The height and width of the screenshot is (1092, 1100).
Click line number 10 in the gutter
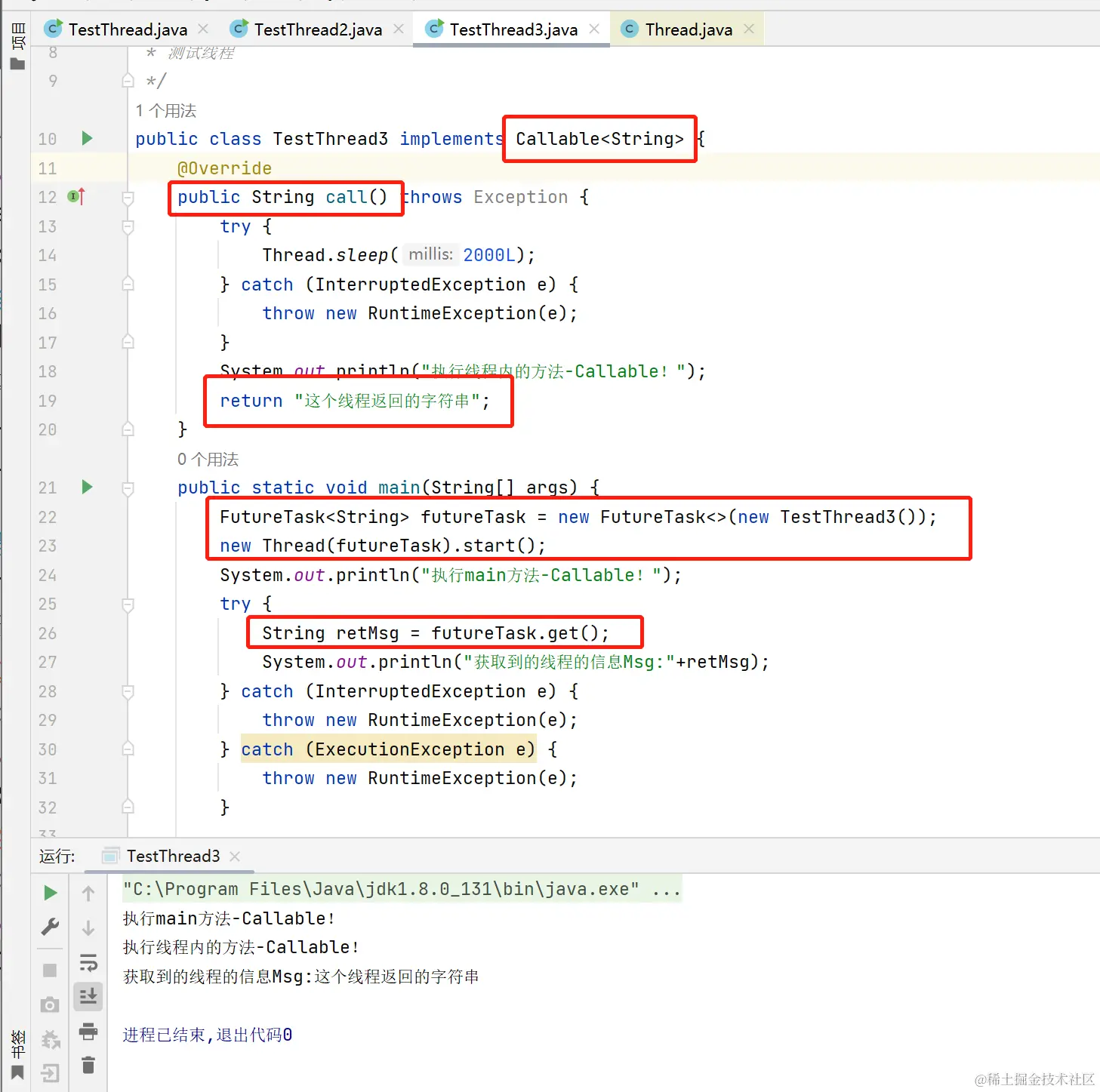click(48, 139)
